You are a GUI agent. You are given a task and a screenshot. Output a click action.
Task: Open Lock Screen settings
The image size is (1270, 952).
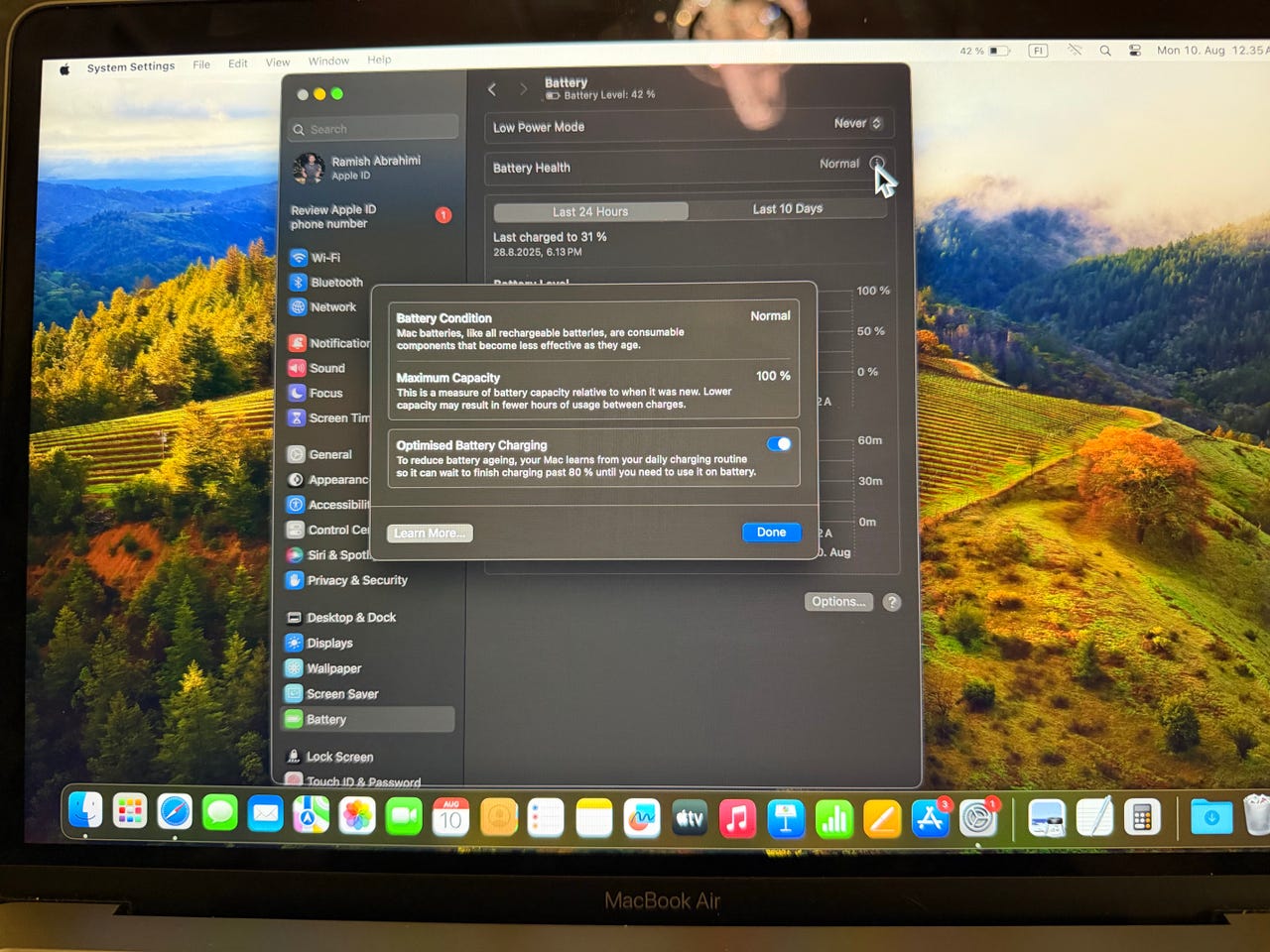click(328, 757)
